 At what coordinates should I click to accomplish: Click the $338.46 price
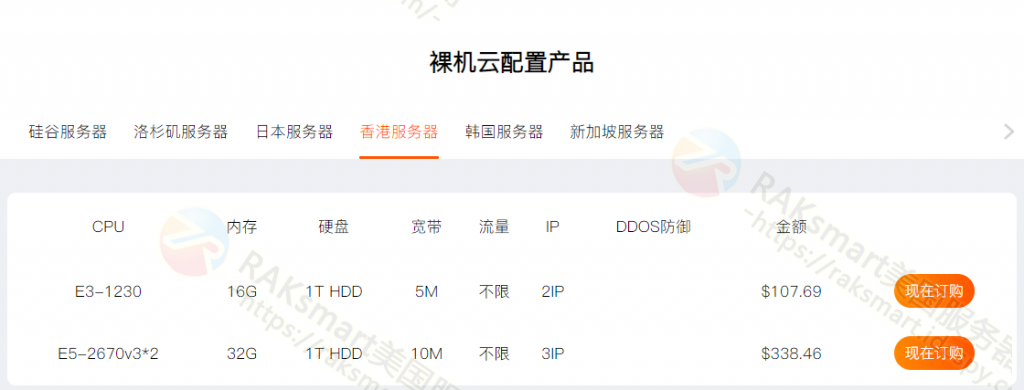(x=792, y=354)
